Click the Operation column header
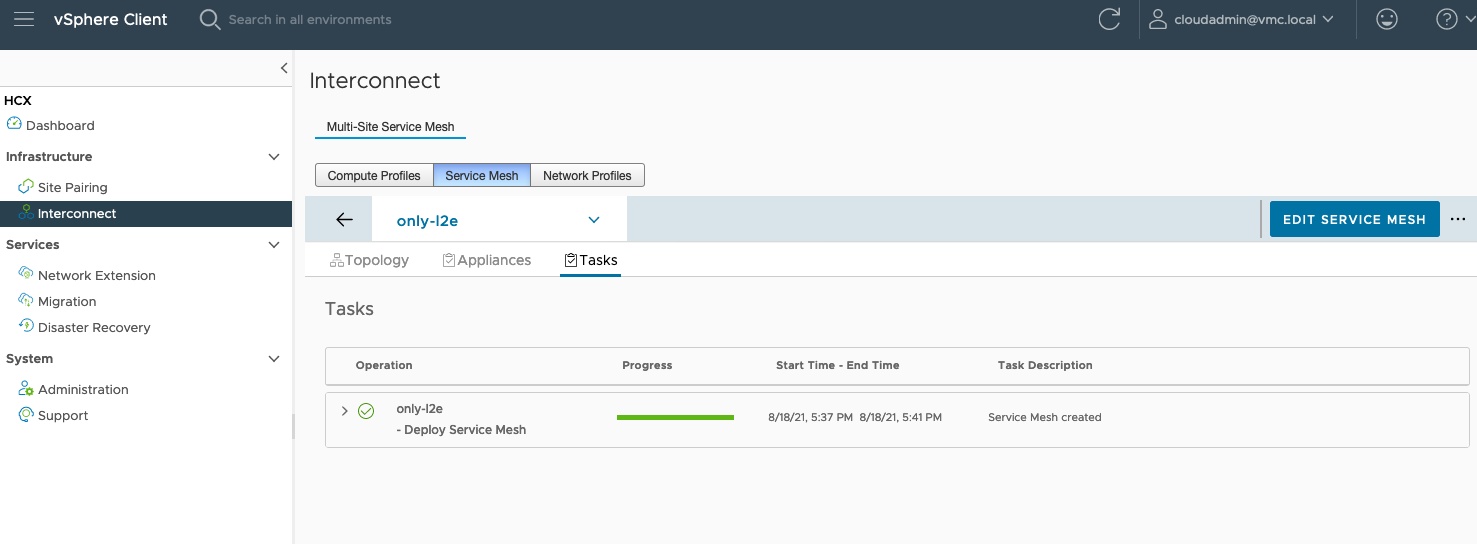Screen dimensions: 1477x544 [384, 365]
